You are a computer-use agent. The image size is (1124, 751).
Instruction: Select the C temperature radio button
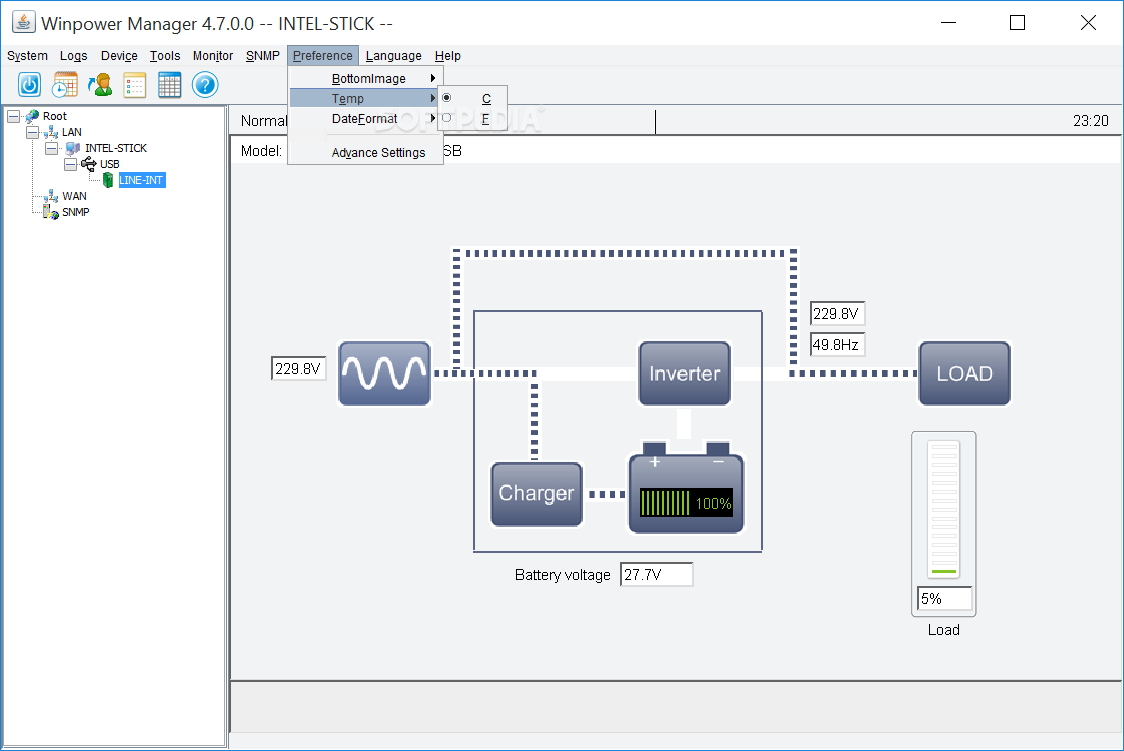click(447, 97)
